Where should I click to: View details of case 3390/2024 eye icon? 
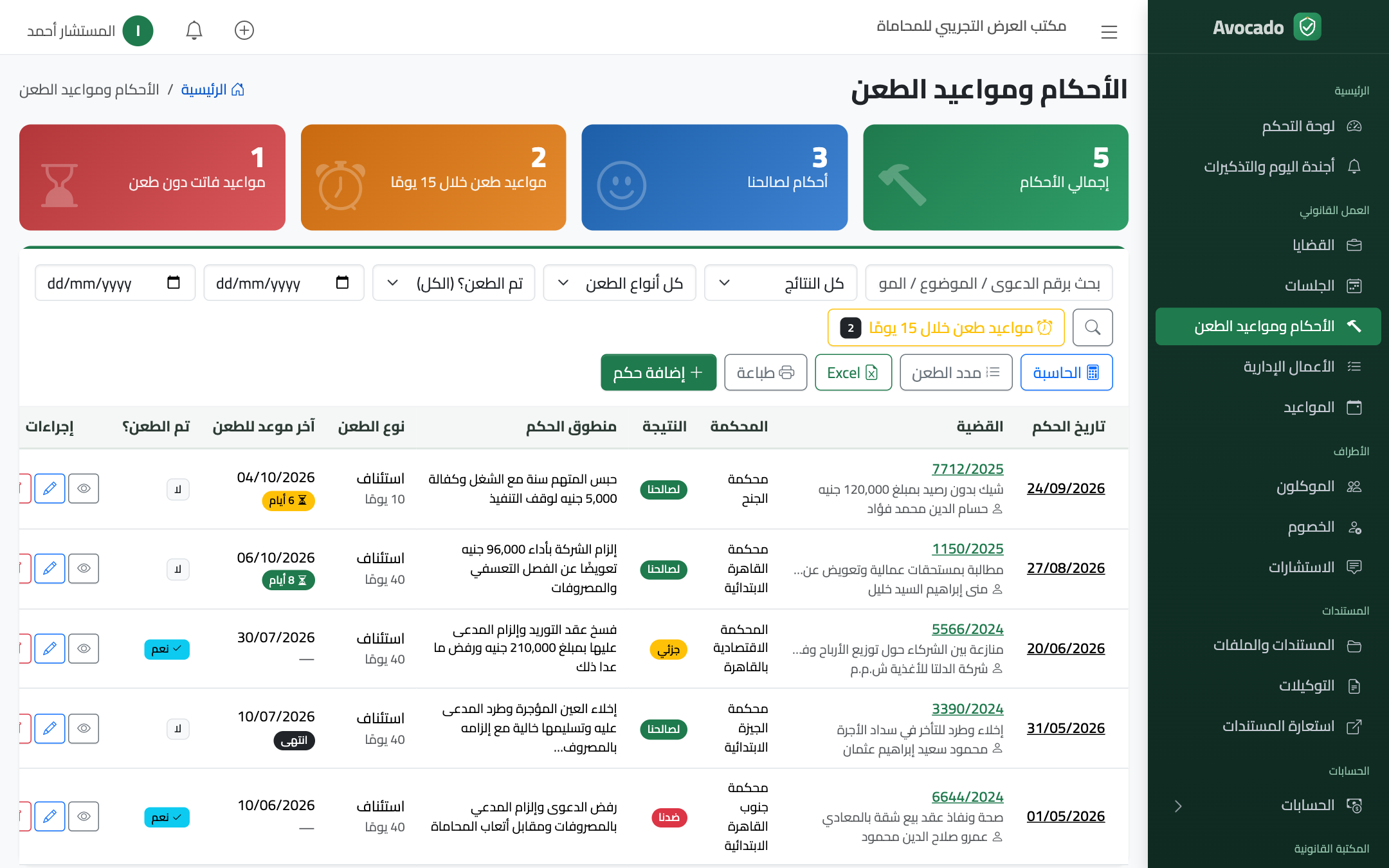pyautogui.click(x=84, y=728)
